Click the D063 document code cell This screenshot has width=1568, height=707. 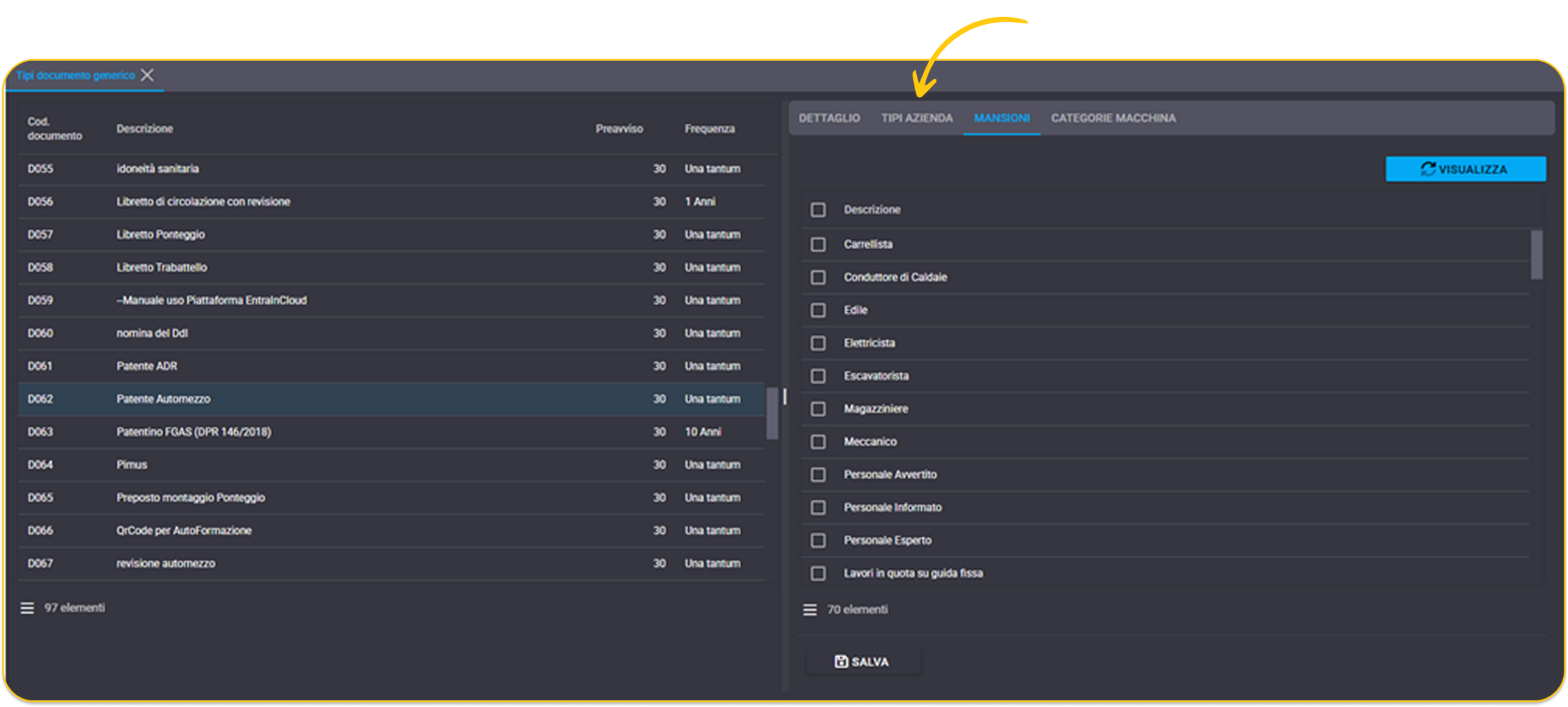40,432
